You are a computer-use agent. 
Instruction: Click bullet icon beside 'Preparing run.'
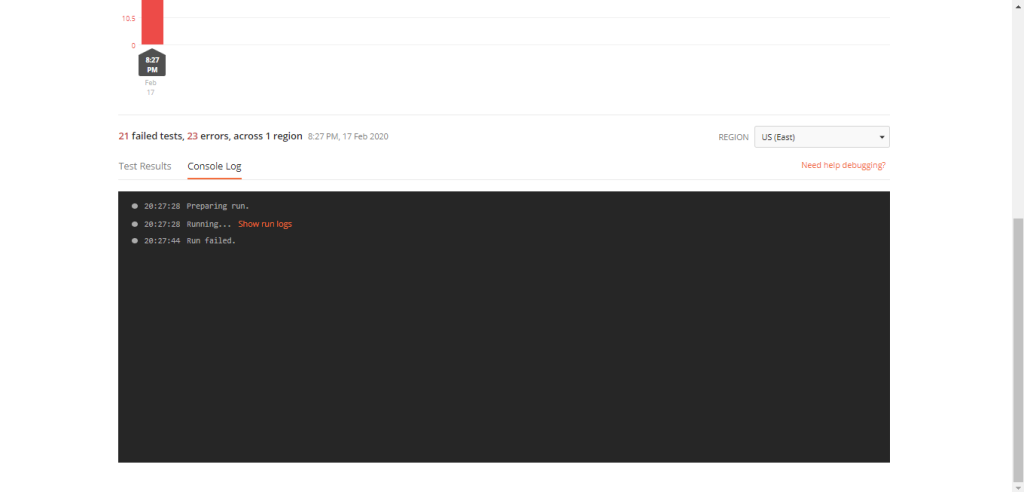[135, 207]
